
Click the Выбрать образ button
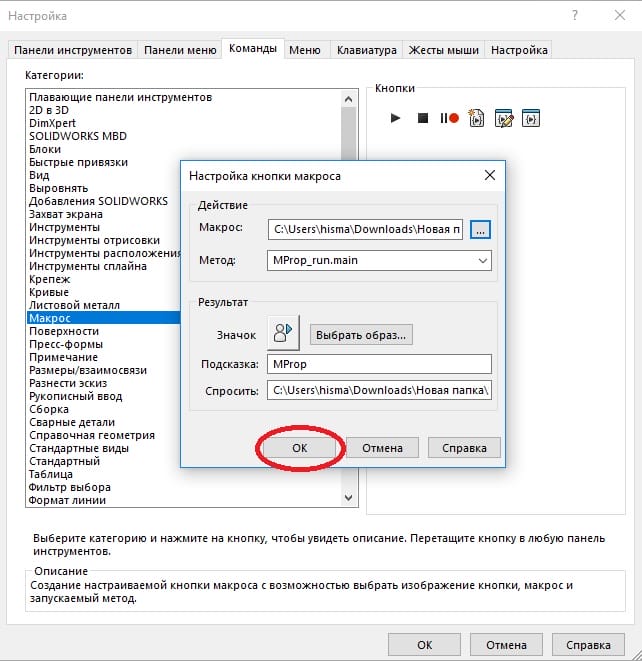point(361,335)
